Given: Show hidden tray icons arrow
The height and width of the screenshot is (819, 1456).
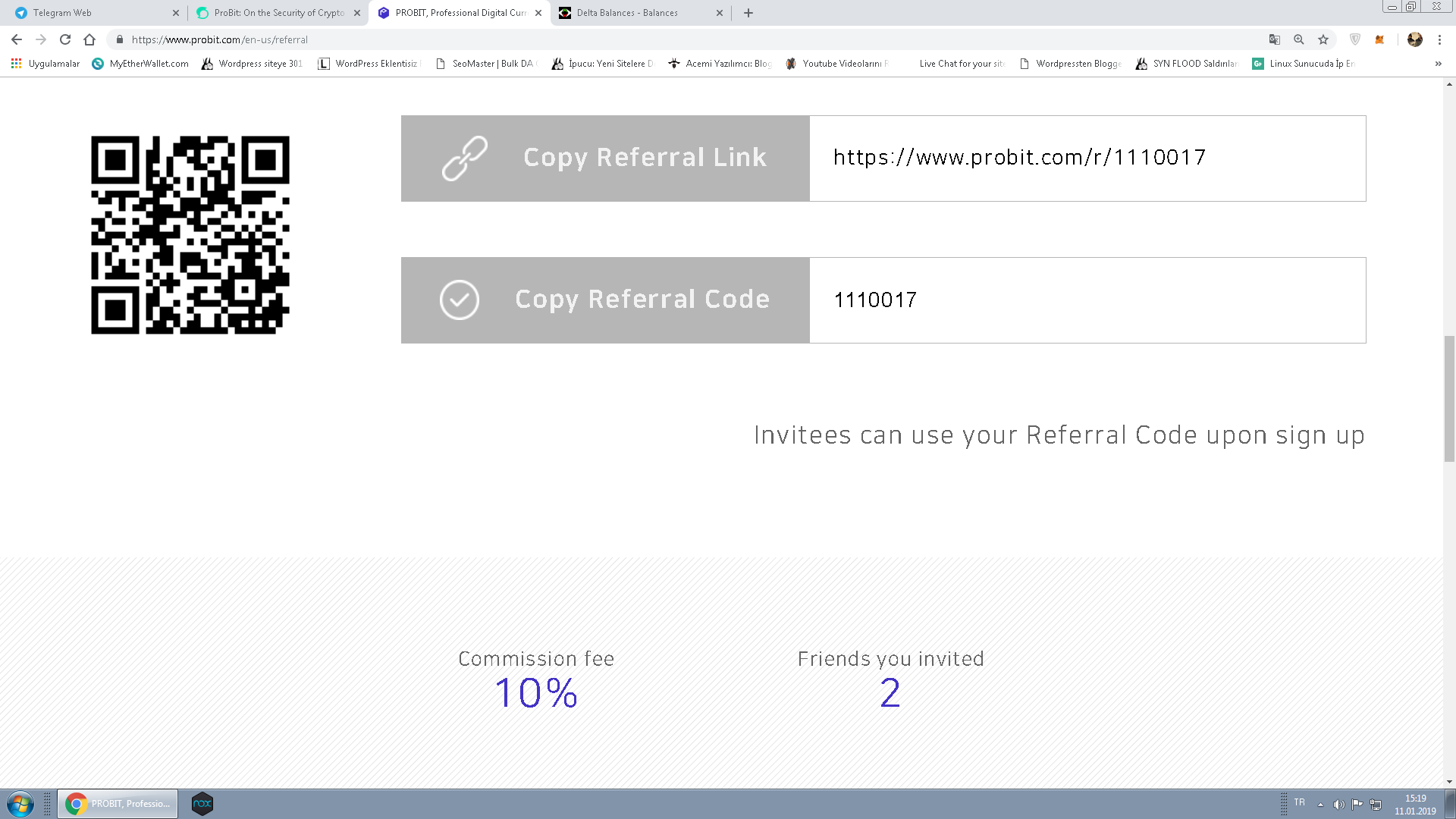Looking at the screenshot, I should (x=1320, y=805).
